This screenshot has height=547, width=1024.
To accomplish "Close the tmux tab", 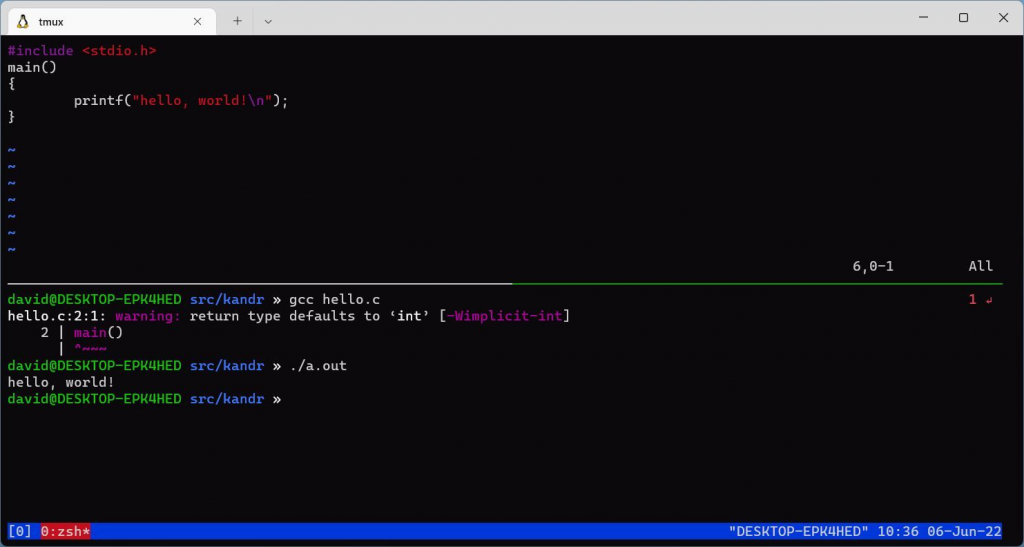I will [x=197, y=22].
